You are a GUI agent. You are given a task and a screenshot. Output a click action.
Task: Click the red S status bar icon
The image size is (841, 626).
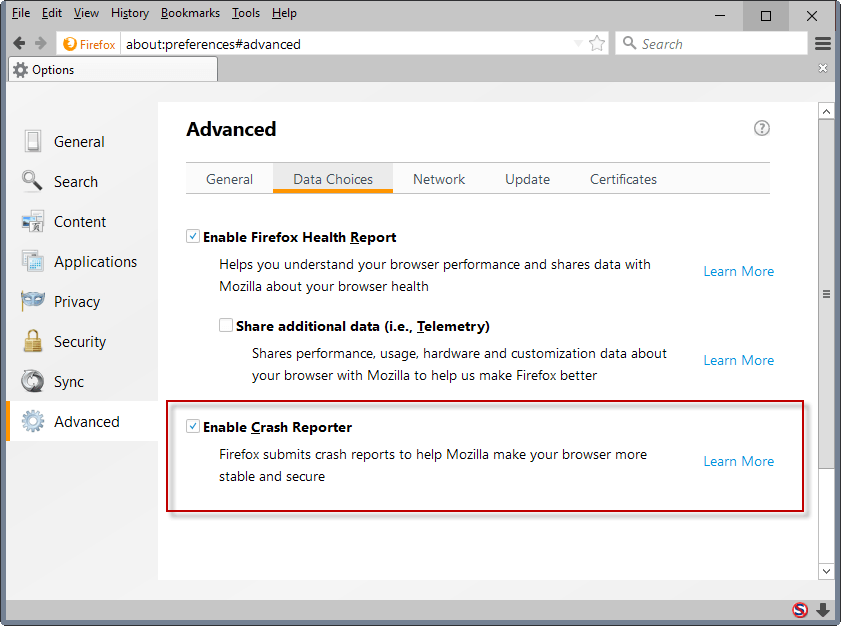(x=800, y=610)
